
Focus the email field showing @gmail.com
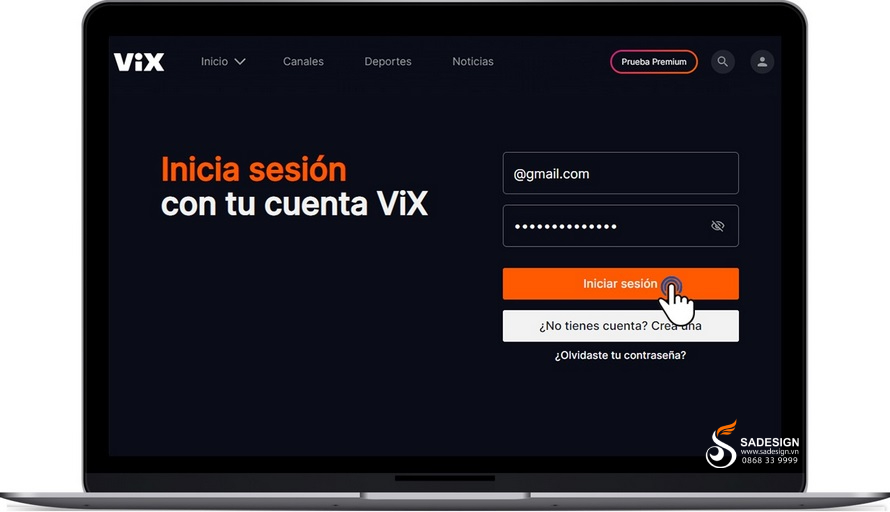pos(620,173)
